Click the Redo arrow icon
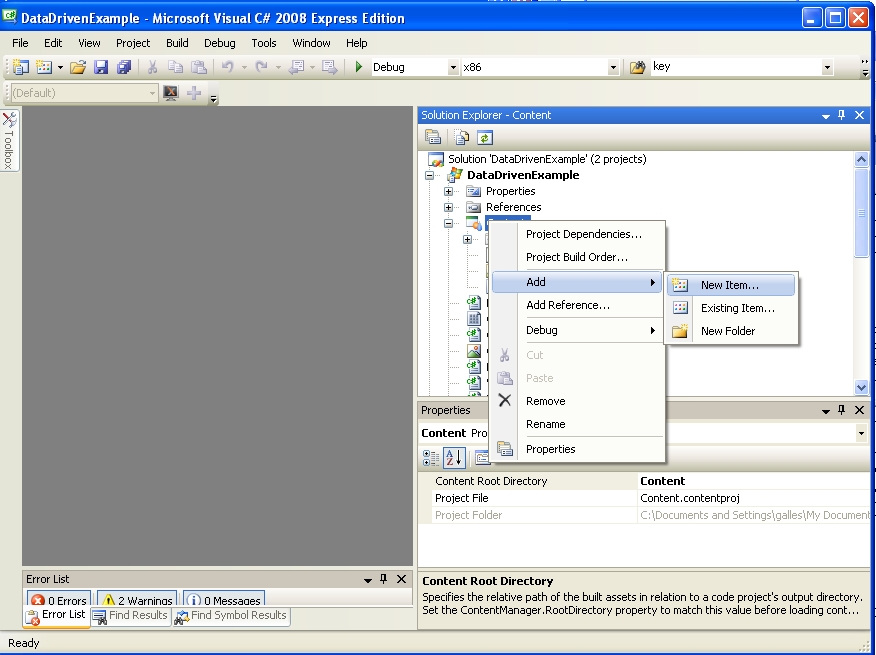Screen dimensions: 876x655 click(261, 67)
